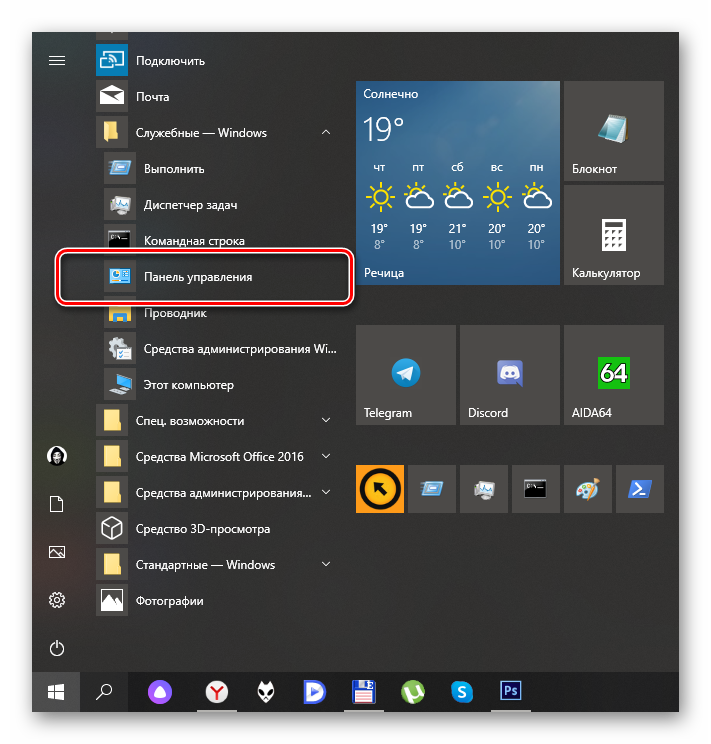Open Skype from the taskbar

462,692
